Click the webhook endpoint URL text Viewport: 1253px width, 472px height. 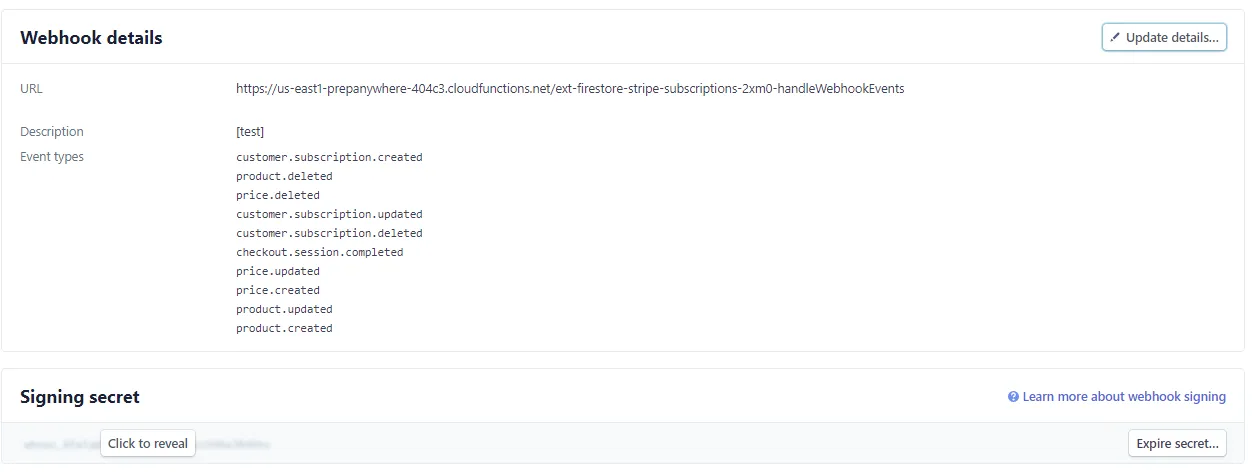tap(570, 89)
